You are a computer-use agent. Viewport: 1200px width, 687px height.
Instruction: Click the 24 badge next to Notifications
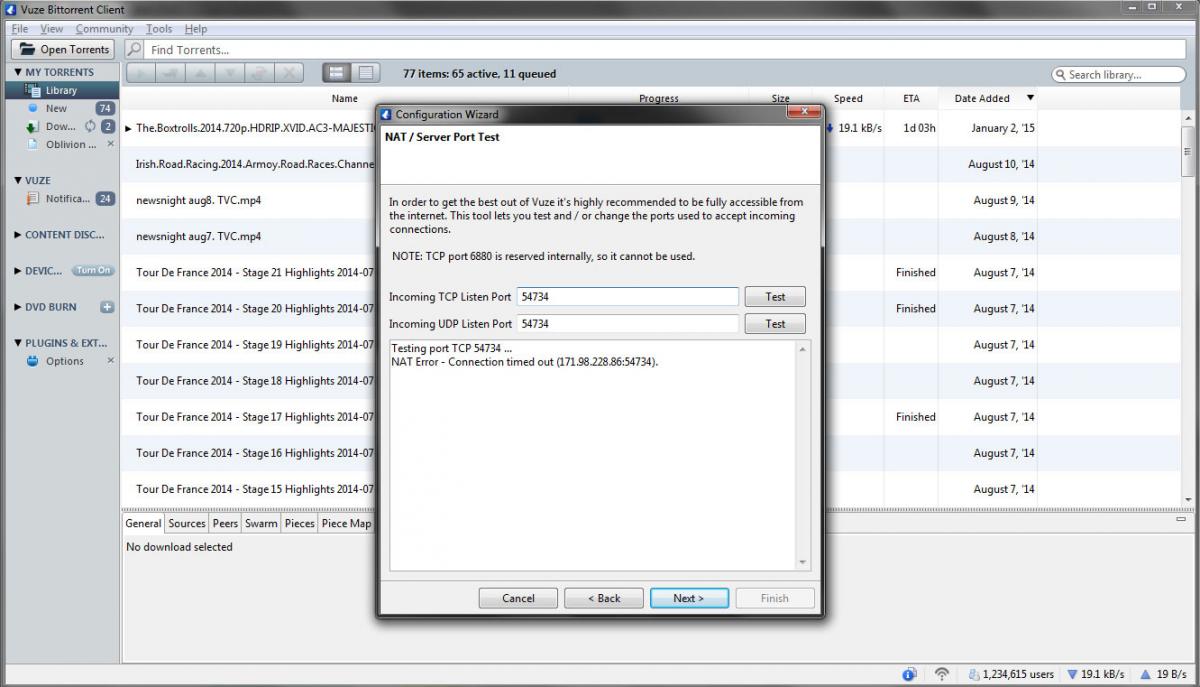[105, 198]
